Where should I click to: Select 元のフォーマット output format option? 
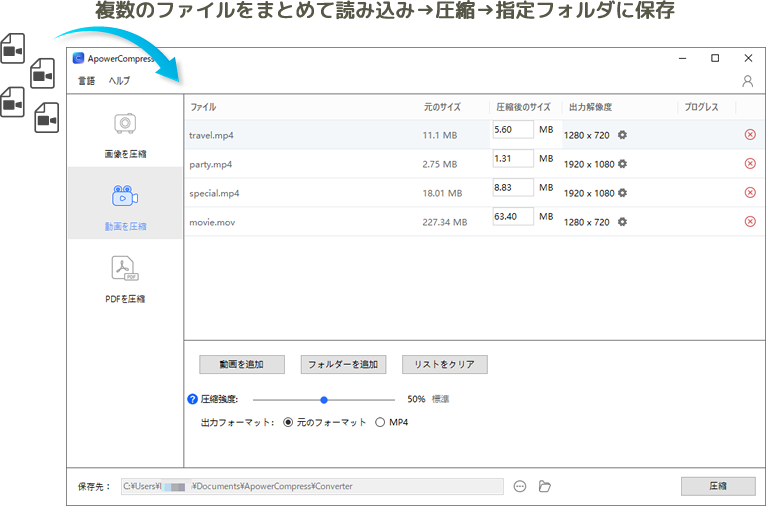tap(289, 423)
